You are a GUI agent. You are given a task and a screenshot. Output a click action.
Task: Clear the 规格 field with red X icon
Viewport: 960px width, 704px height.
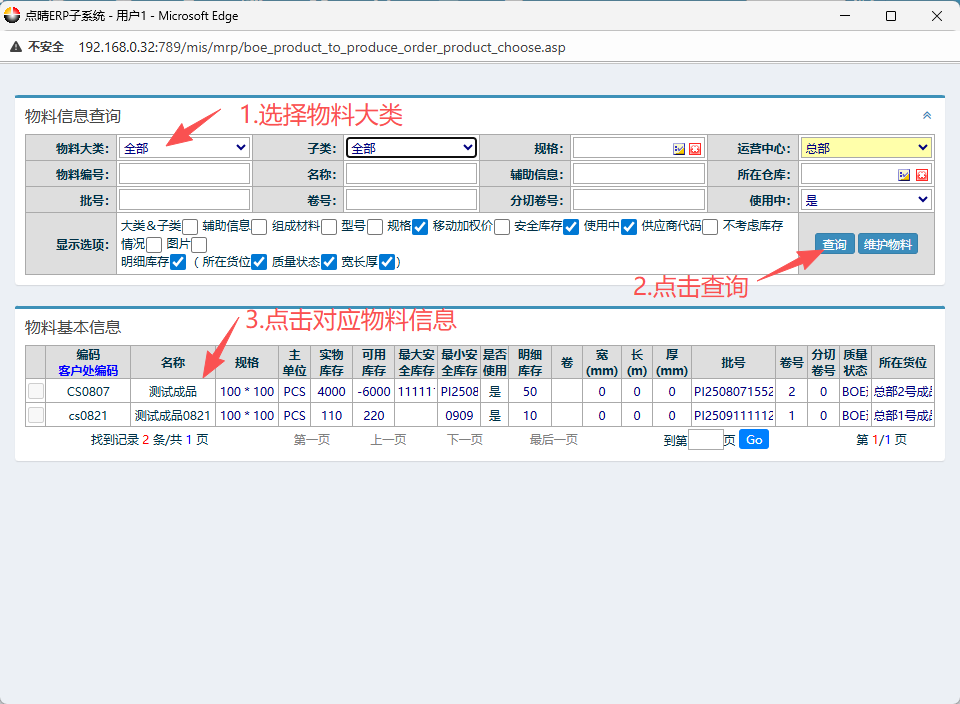pos(695,149)
